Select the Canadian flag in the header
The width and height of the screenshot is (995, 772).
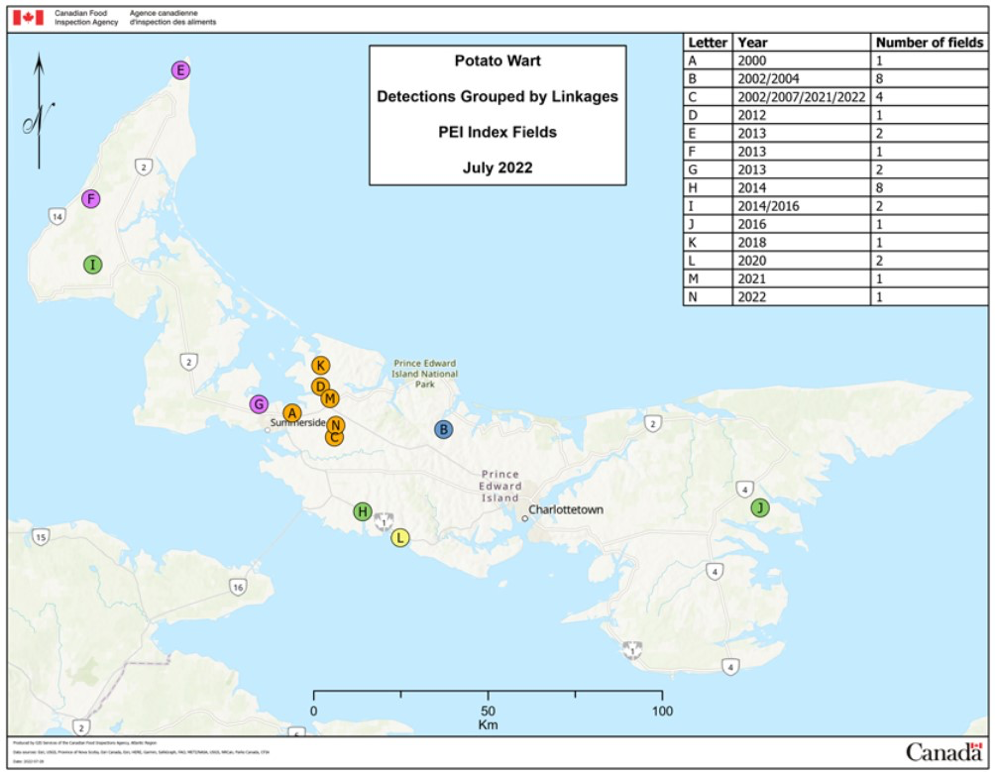click(30, 17)
